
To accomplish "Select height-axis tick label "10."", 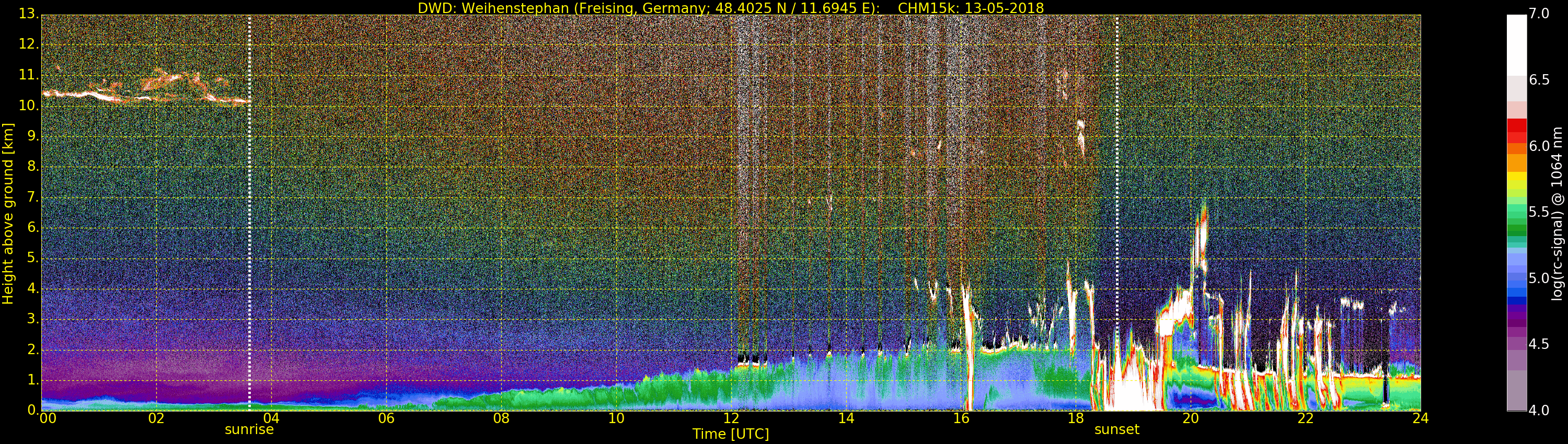I will coord(29,105).
